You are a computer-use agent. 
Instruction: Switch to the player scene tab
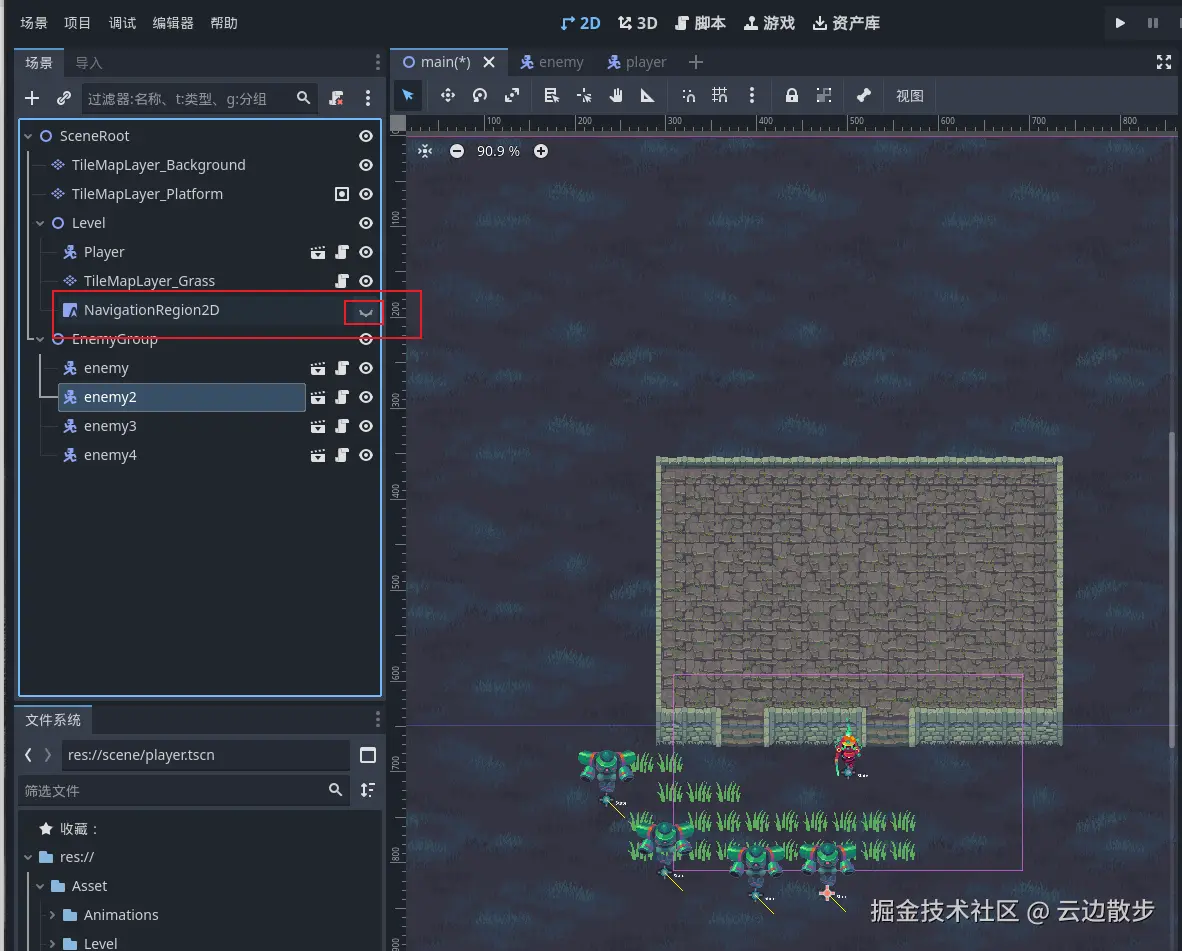637,62
